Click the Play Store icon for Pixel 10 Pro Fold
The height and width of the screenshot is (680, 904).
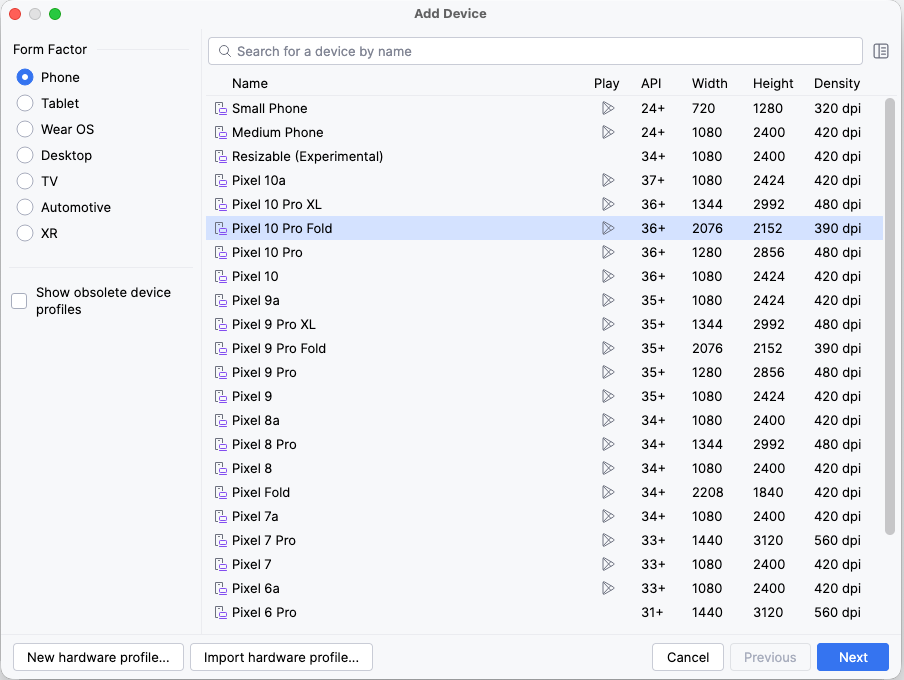(x=608, y=228)
